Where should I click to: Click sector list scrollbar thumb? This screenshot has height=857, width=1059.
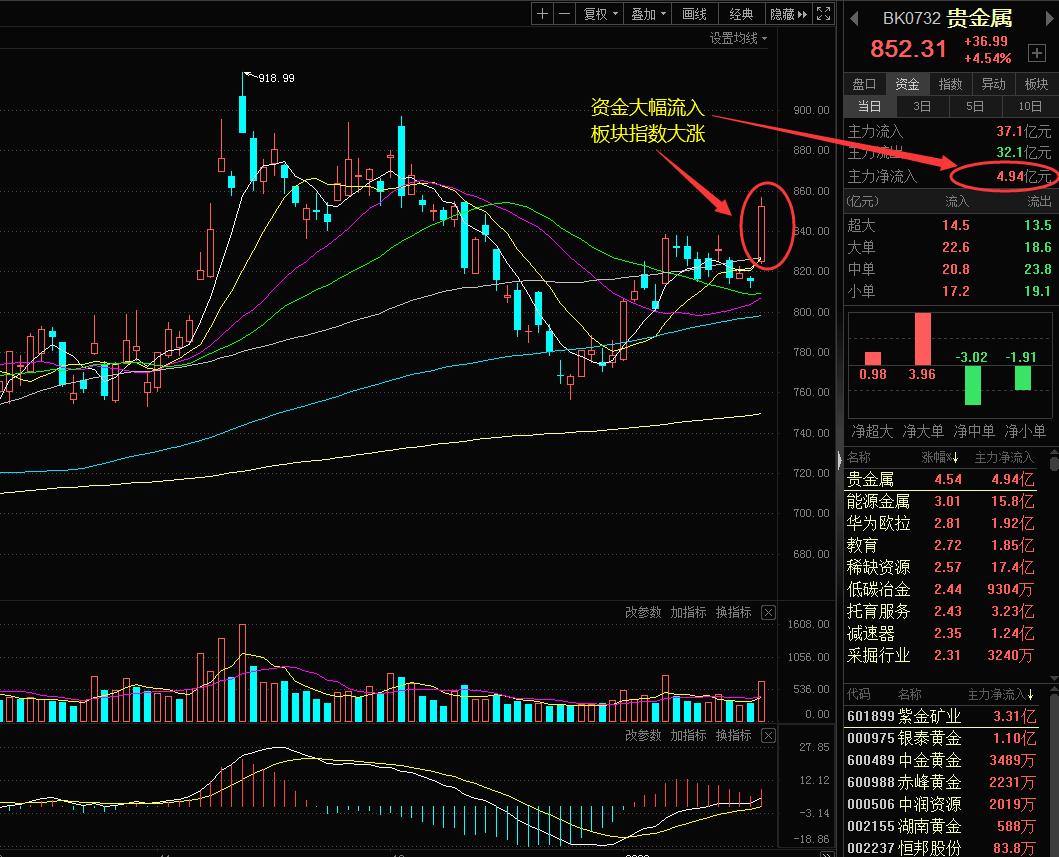point(1054,463)
